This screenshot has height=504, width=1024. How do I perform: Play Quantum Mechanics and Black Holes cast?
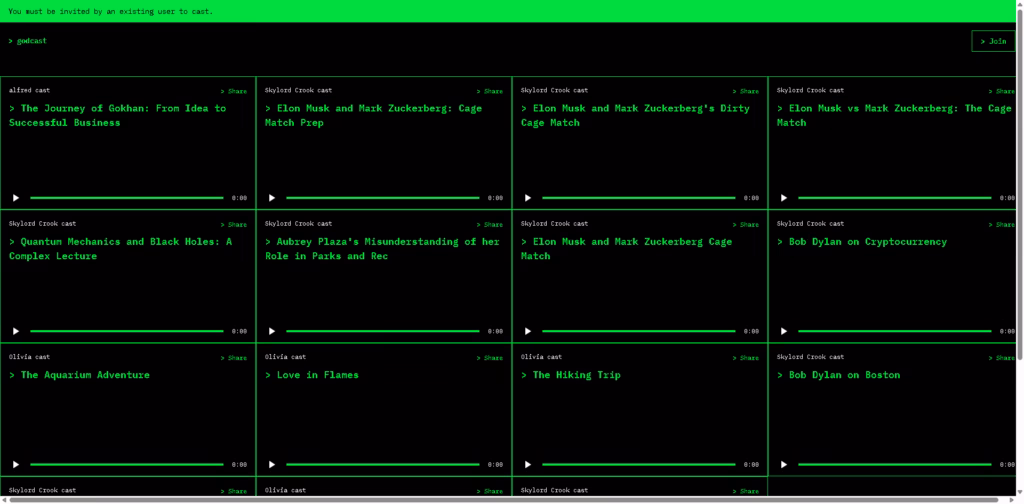point(16,331)
